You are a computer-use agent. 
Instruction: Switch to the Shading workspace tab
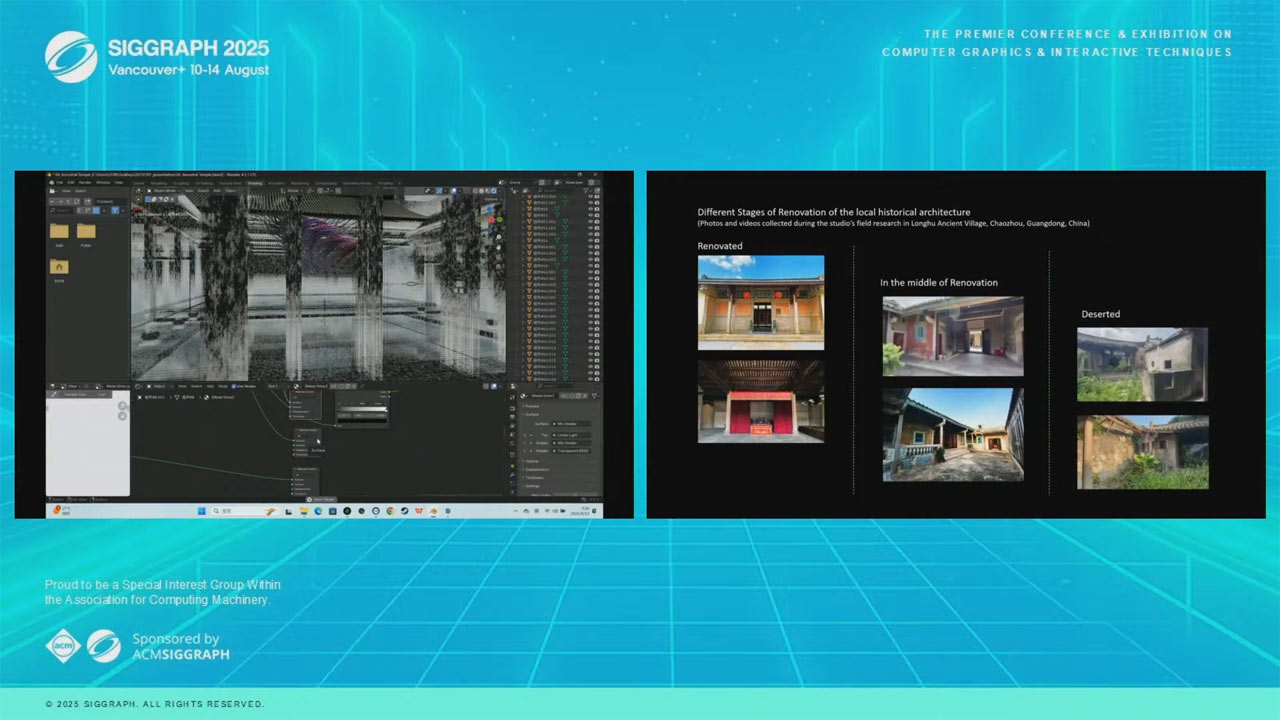tap(255, 183)
